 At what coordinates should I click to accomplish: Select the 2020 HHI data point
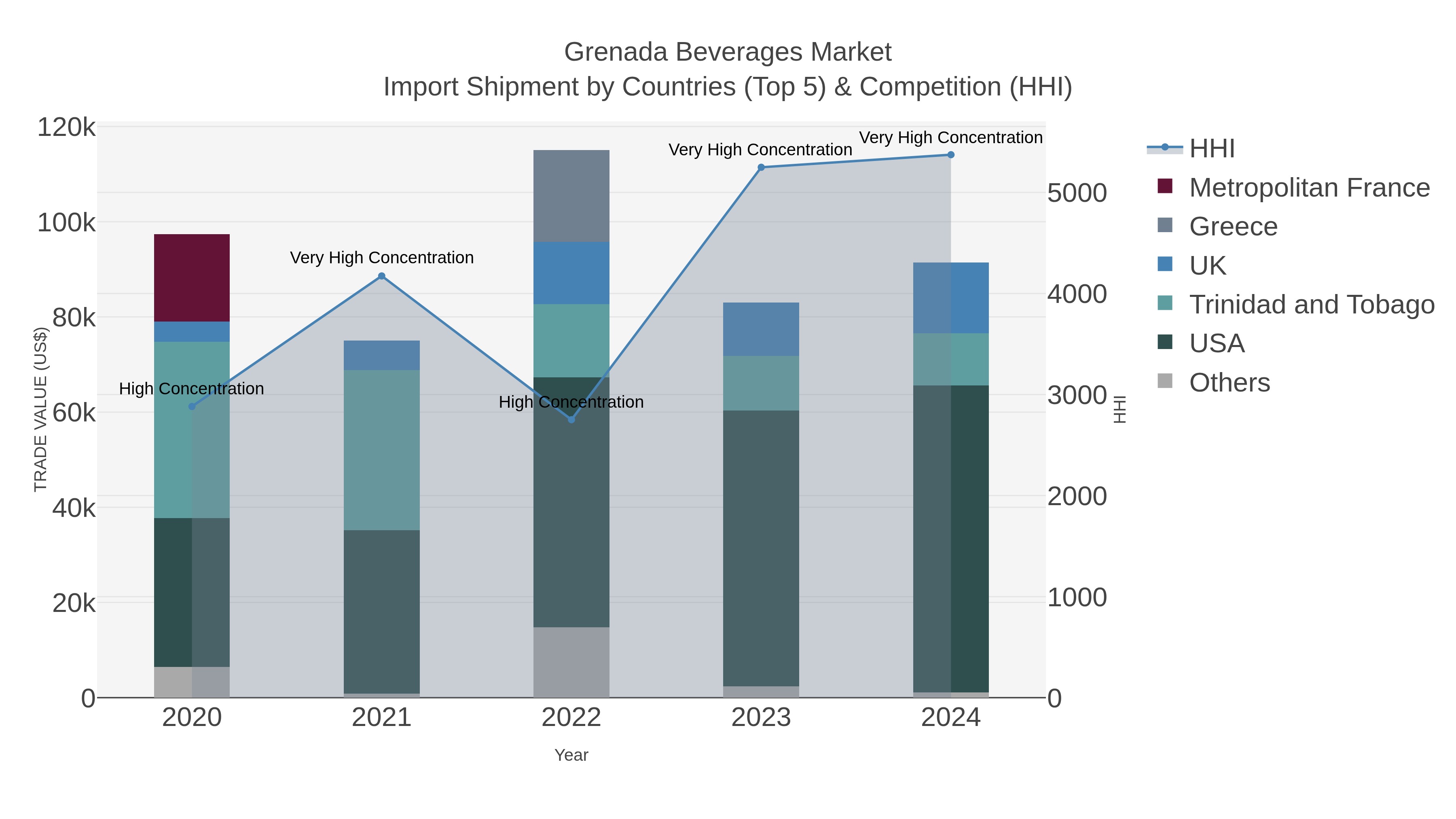pyautogui.click(x=192, y=406)
